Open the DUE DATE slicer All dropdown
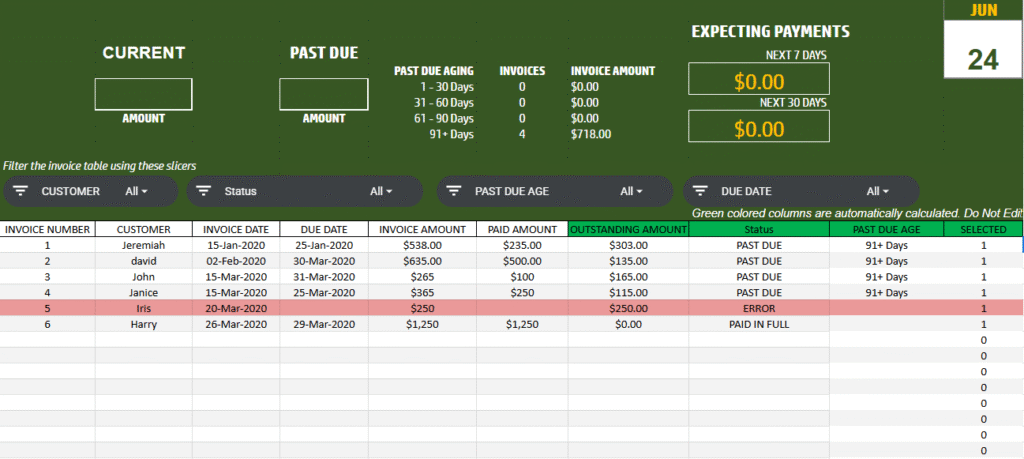 pyautogui.click(x=878, y=191)
